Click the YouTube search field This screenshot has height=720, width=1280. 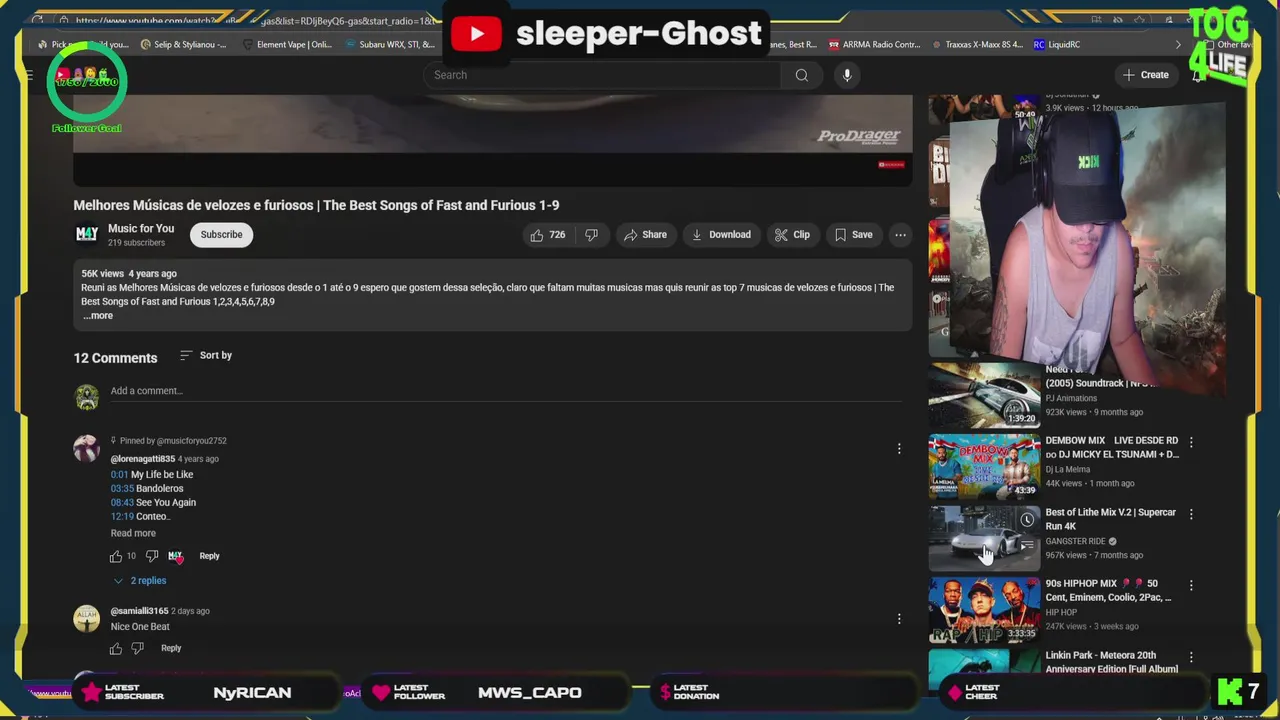(x=602, y=75)
